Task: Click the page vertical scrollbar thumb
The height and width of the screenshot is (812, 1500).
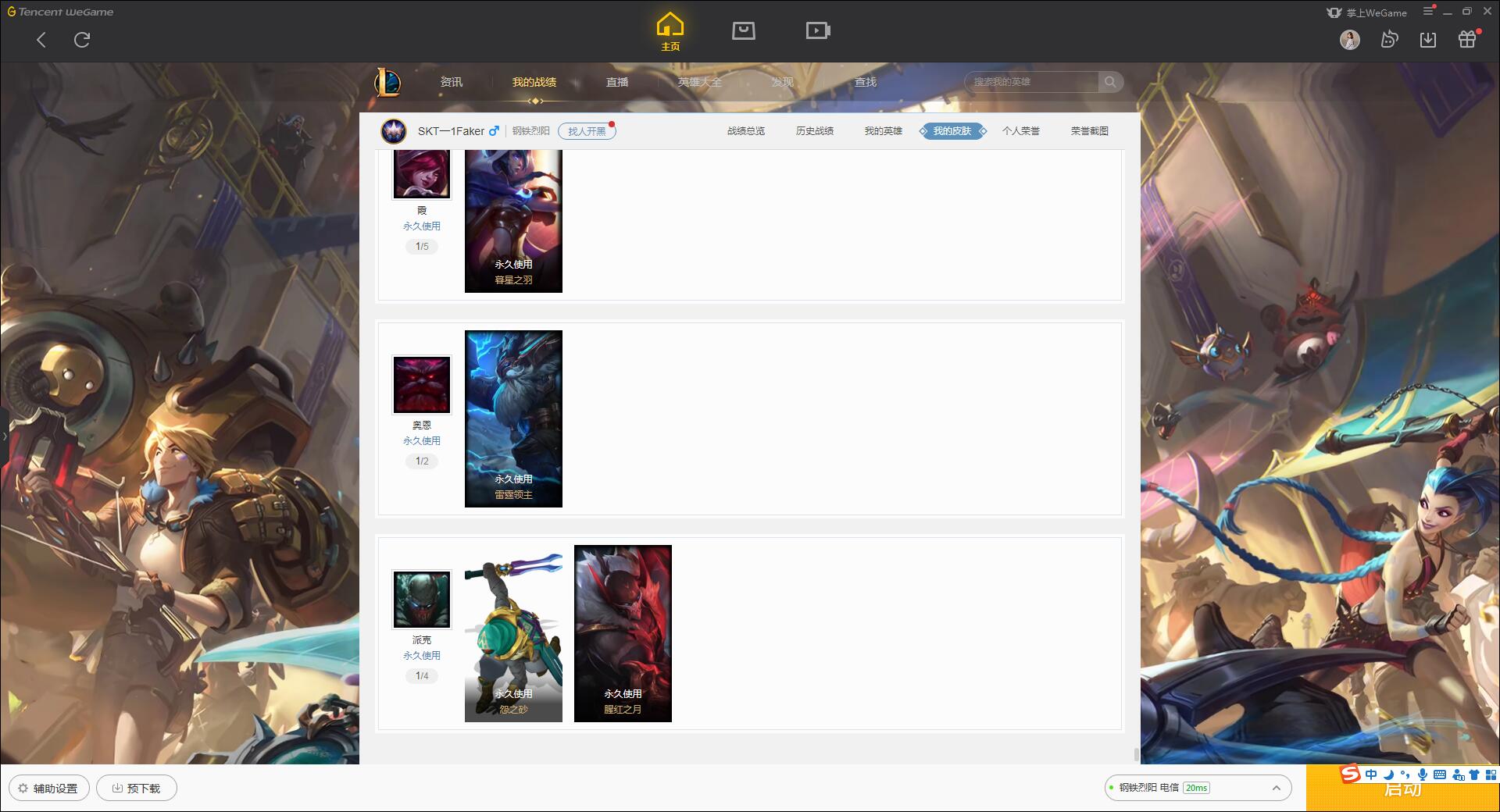Action: coord(1137,754)
